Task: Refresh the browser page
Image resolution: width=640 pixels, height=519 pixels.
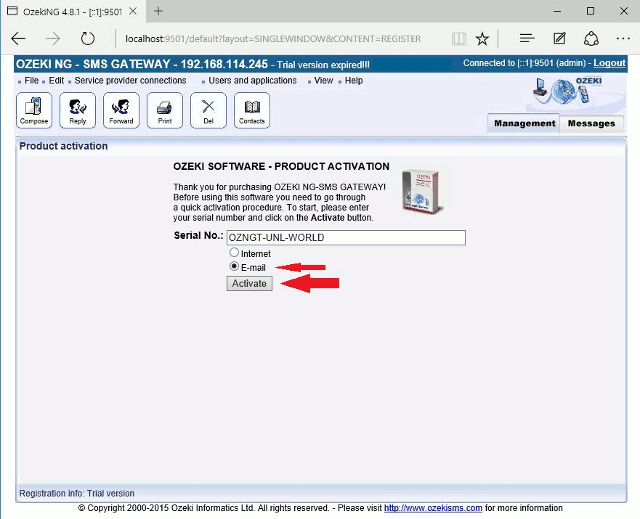Action: (x=87, y=39)
